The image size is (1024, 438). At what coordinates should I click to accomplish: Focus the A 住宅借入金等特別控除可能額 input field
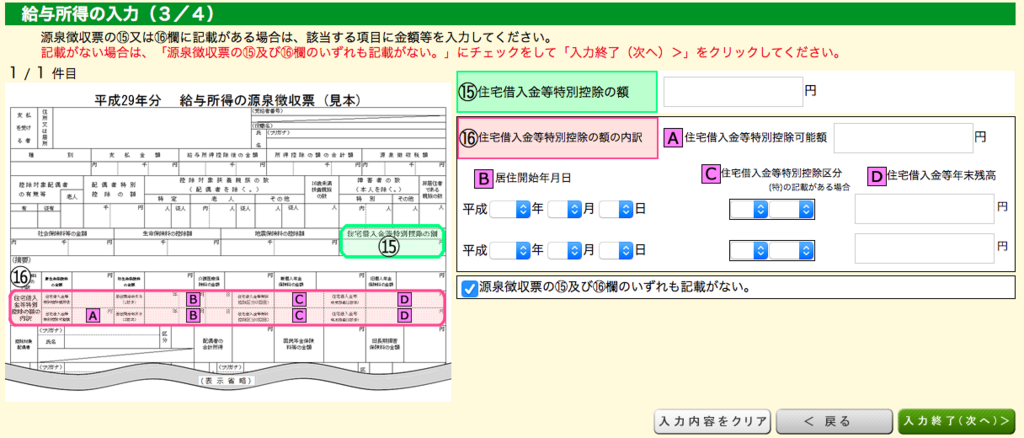[903, 137]
